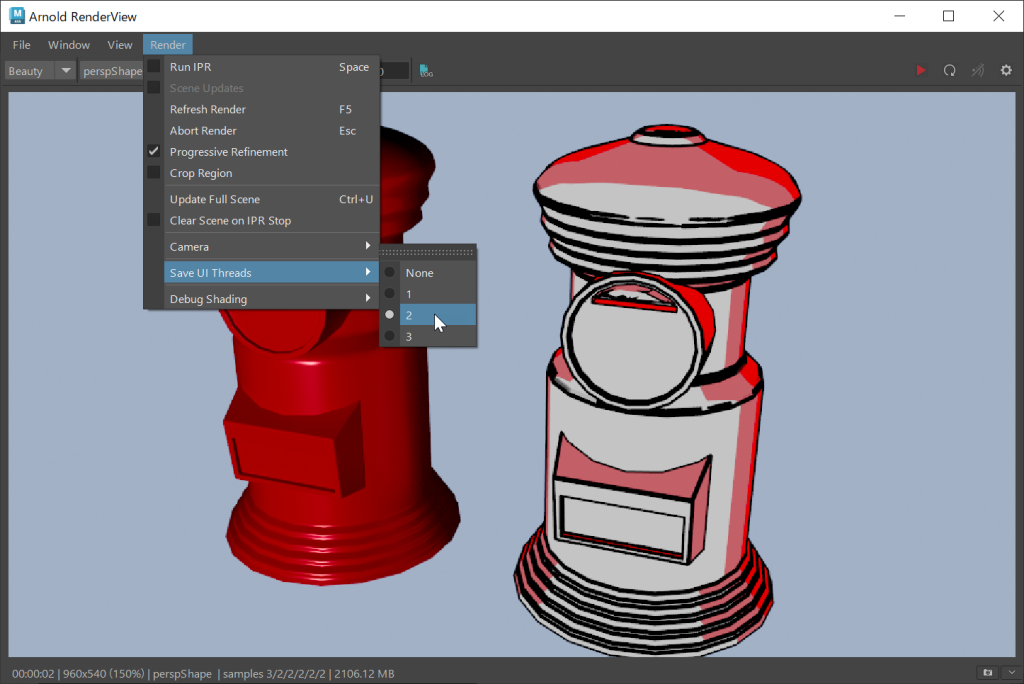Screen dimensions: 1024x684
Task: Toggle the Run IPR checkbox
Action: click(x=153, y=66)
